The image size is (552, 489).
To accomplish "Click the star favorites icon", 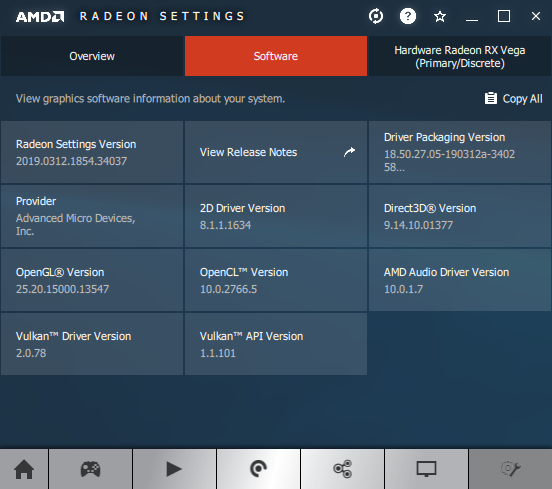I will 440,16.
